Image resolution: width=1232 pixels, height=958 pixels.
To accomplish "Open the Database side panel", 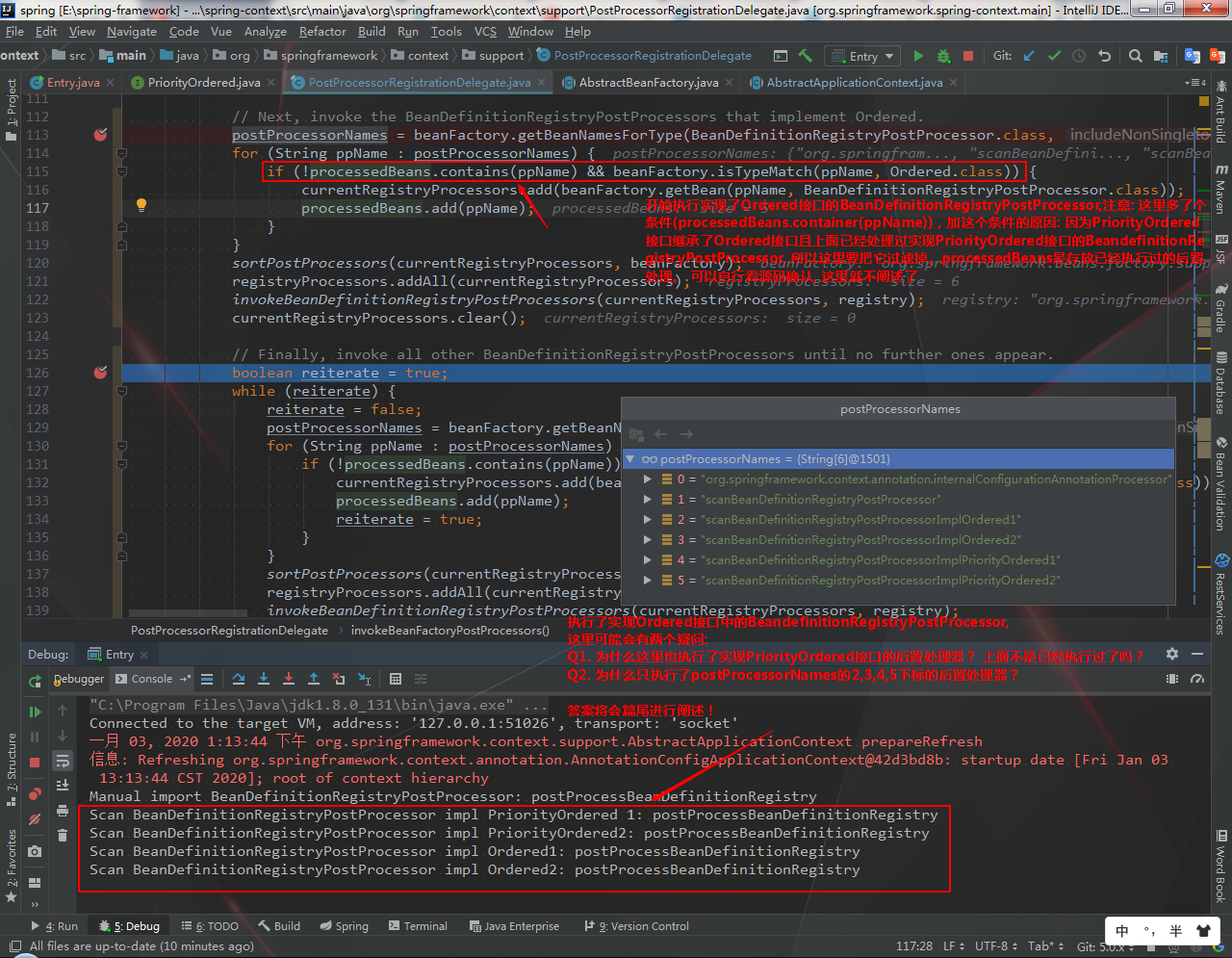I will tap(1221, 384).
